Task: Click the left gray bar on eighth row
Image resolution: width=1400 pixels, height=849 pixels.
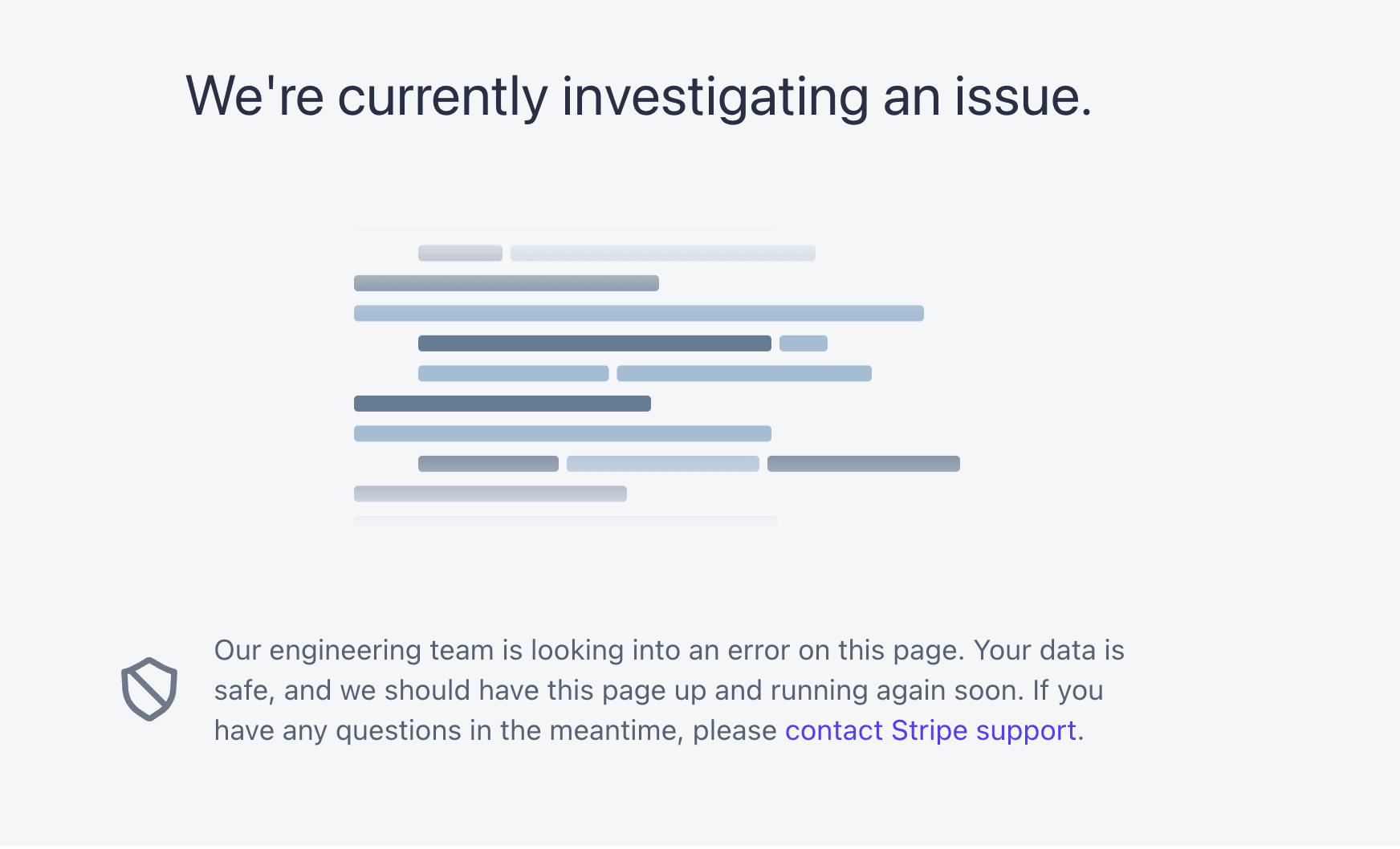Action: pyautogui.click(x=488, y=464)
